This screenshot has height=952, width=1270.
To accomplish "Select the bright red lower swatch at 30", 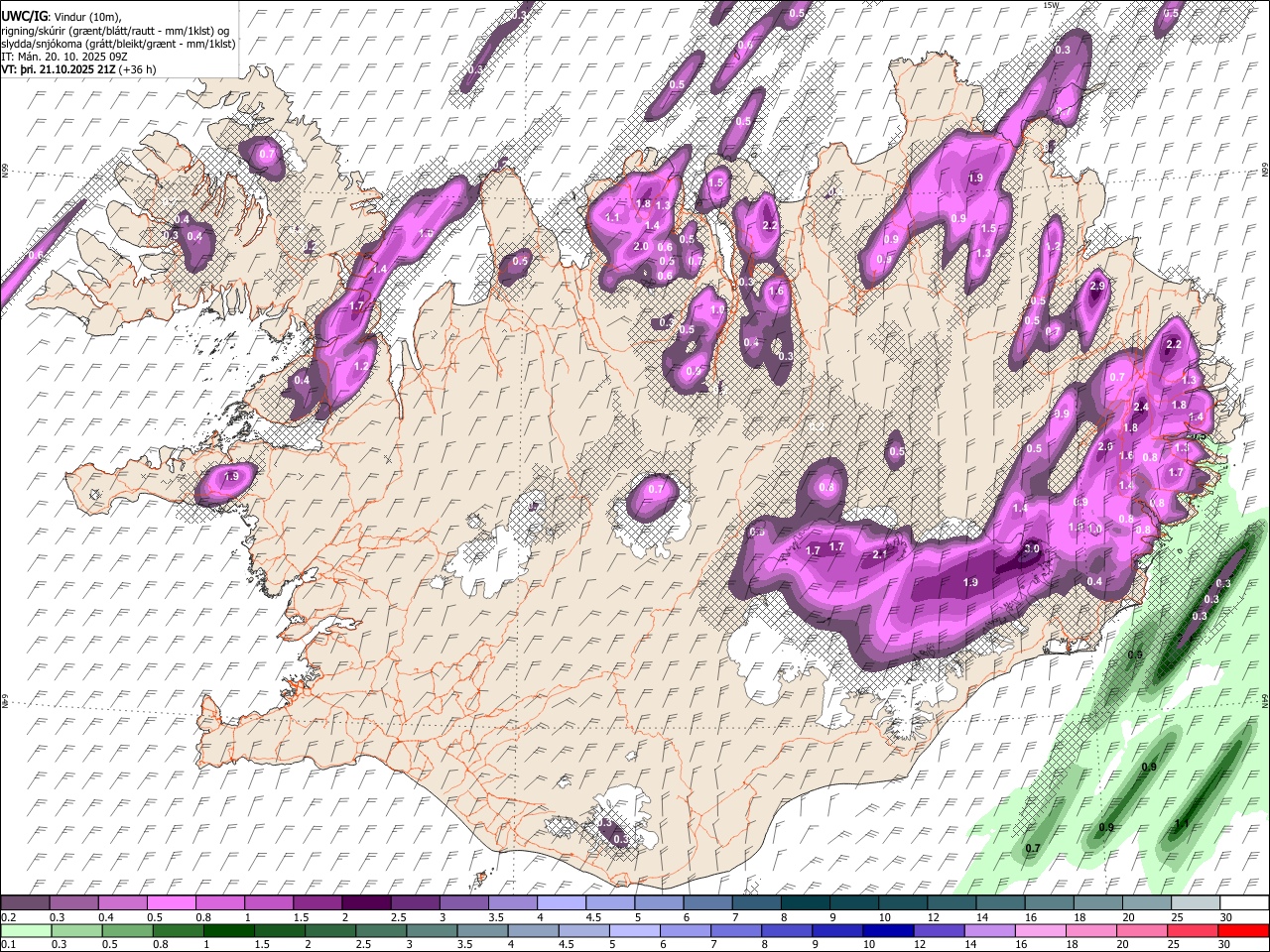I will 1244,930.
